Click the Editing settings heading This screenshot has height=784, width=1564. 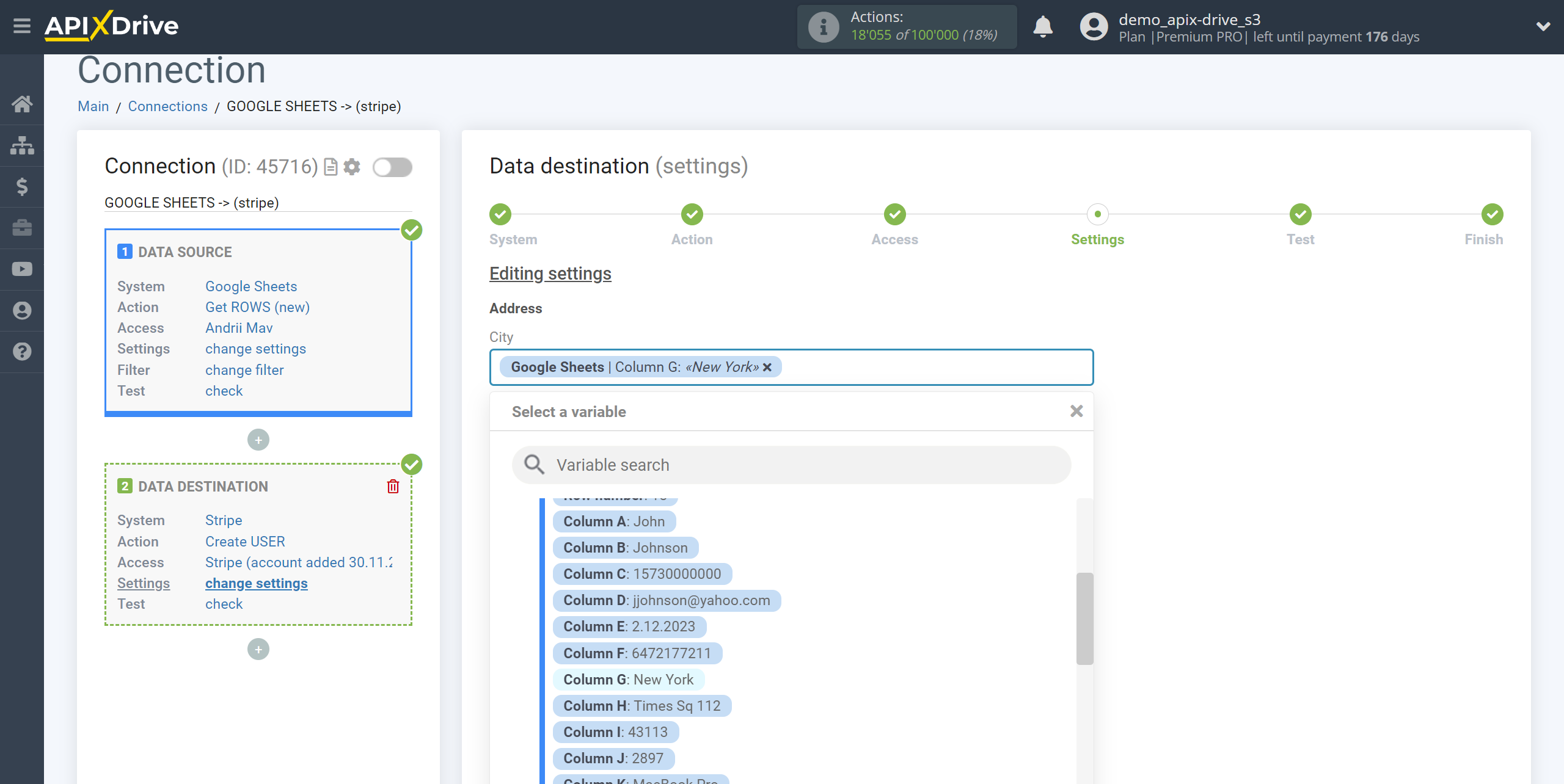pos(550,274)
